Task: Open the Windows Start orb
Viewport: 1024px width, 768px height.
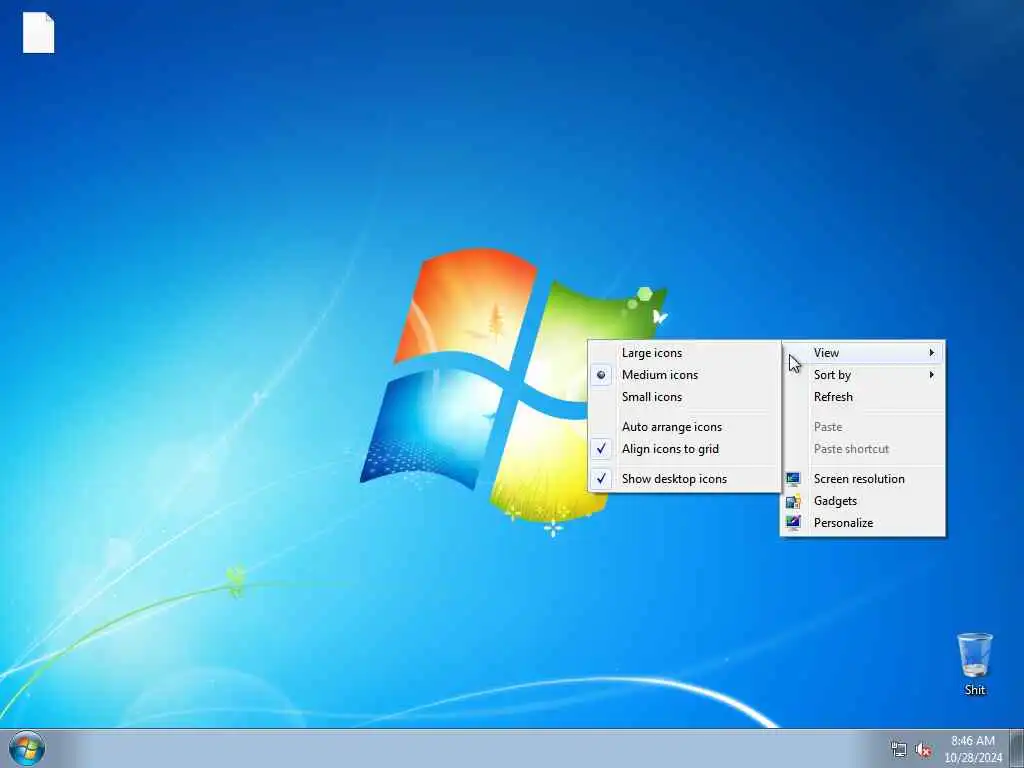Action: (x=27, y=748)
